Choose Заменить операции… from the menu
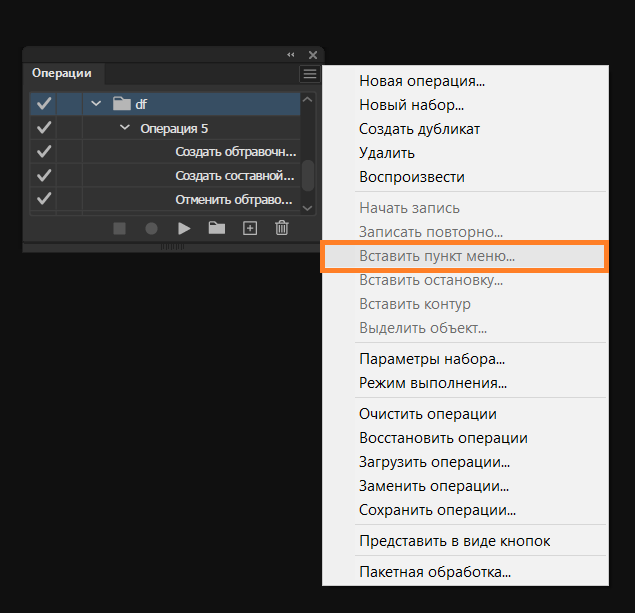 [x=465, y=485]
